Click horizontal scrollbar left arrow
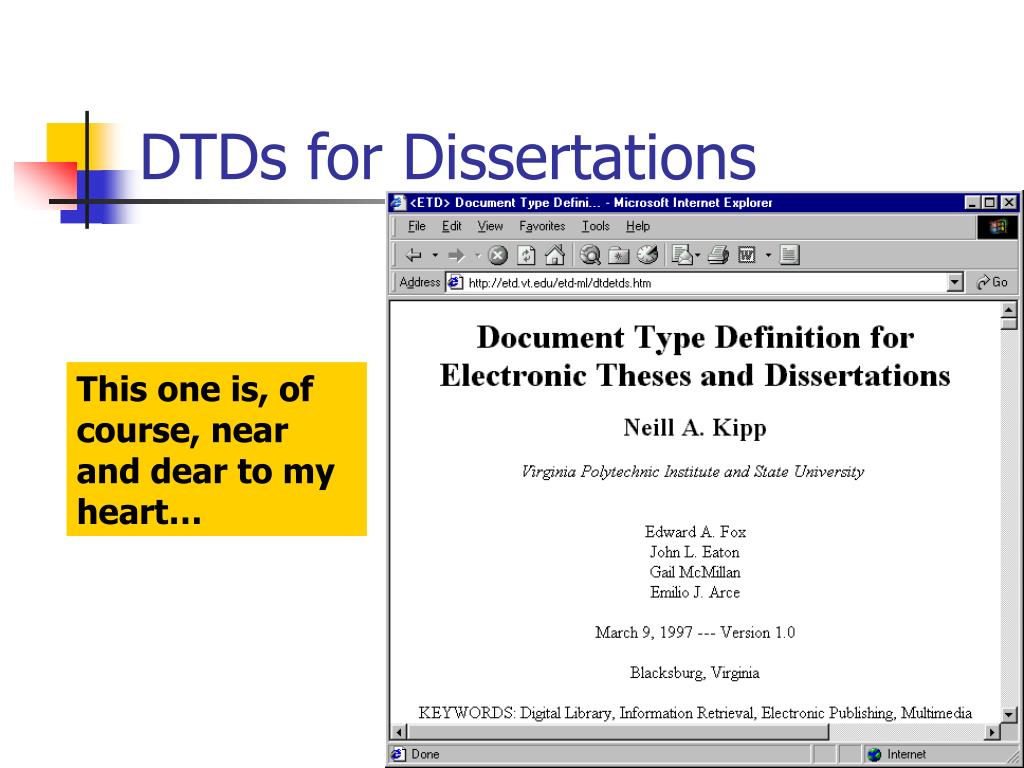Viewport: 1024px width, 768px height. [398, 732]
